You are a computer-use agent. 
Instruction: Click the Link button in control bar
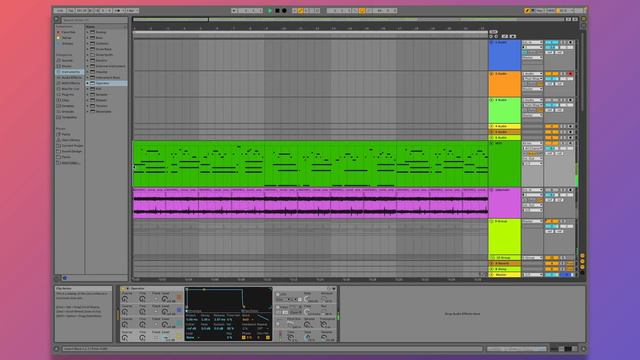tap(60, 11)
